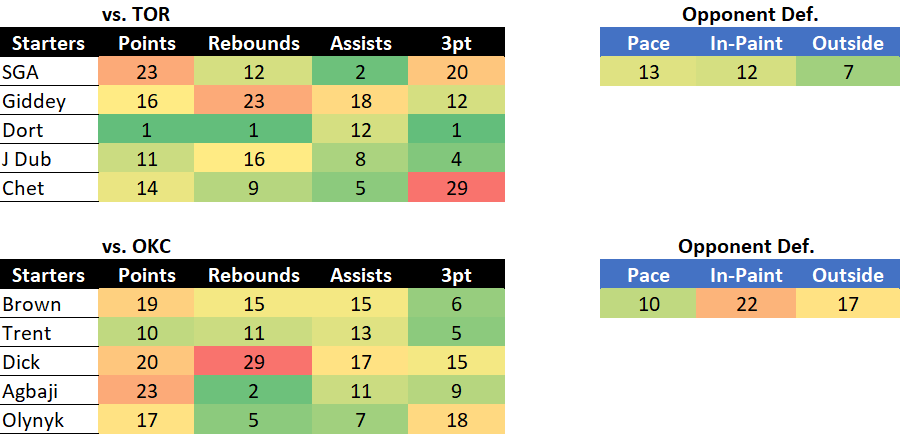The width and height of the screenshot is (904, 439).
Task: Select SGA's Points cell showing 23
Action: [x=146, y=72]
